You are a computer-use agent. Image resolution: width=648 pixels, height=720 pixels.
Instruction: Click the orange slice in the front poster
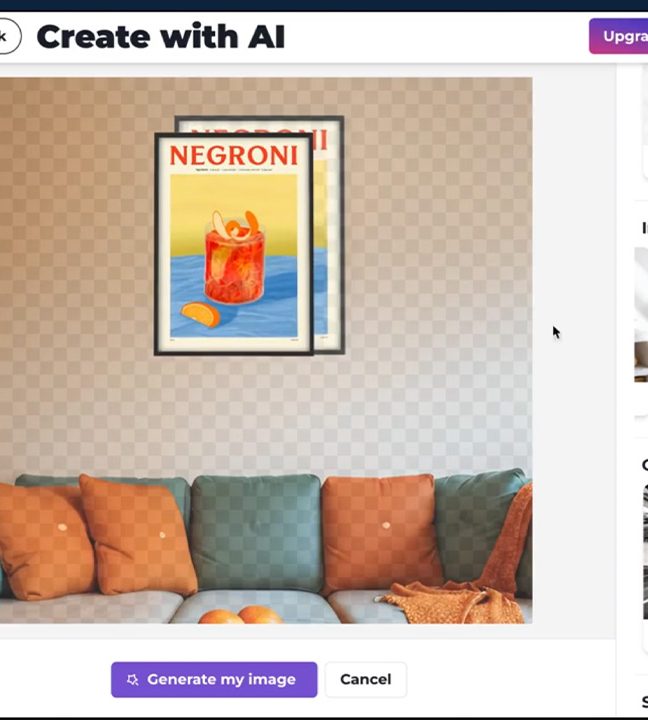tap(201, 315)
